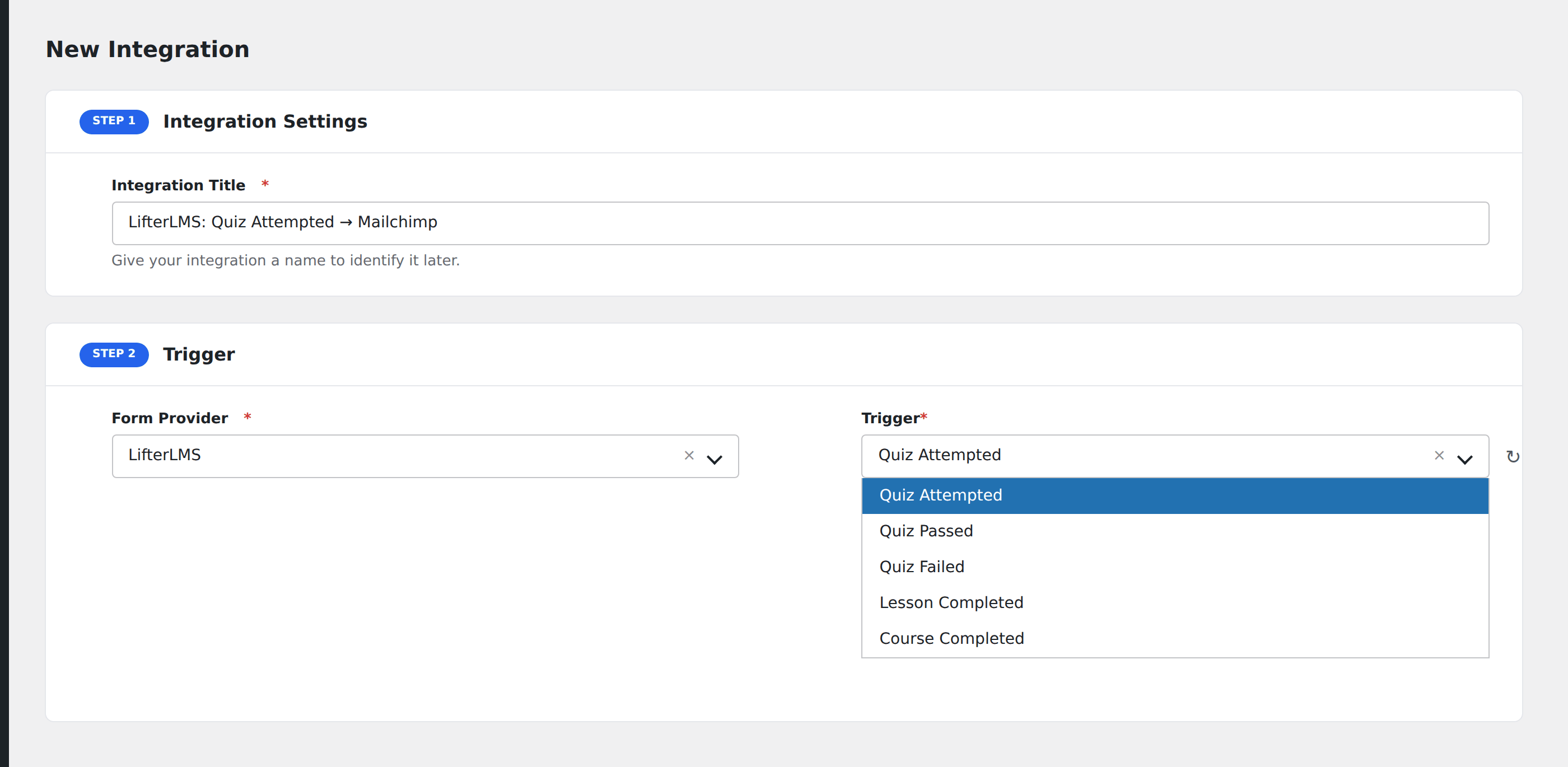Collapse the Trigger dropdown arrow
This screenshot has width=1568, height=767.
tap(1464, 459)
